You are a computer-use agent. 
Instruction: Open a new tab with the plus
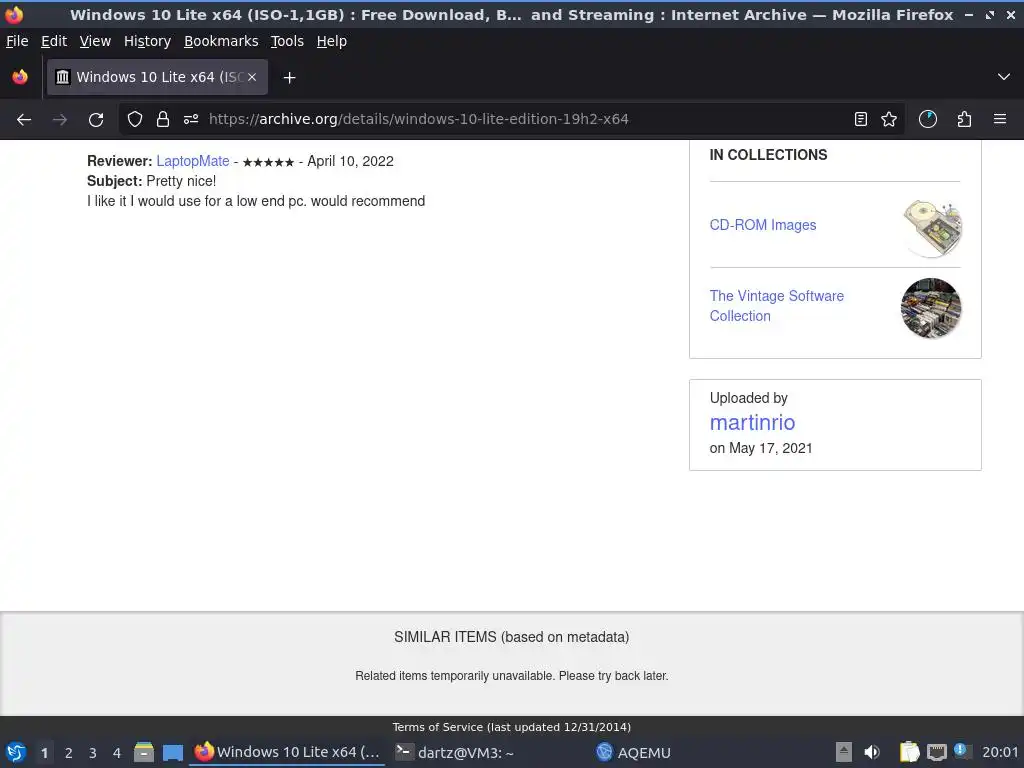[289, 78]
